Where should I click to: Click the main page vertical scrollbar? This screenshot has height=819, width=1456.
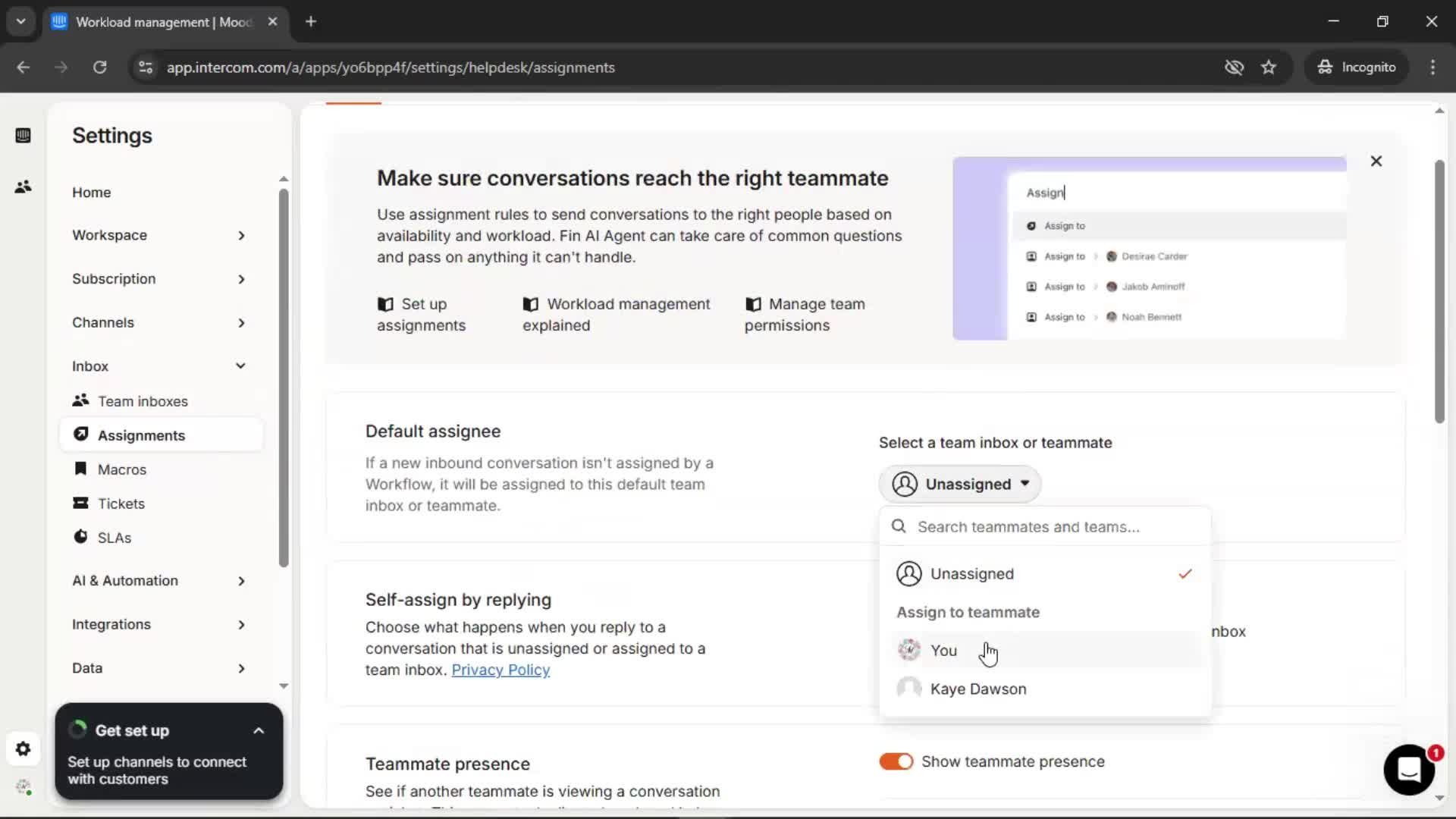click(x=1439, y=292)
